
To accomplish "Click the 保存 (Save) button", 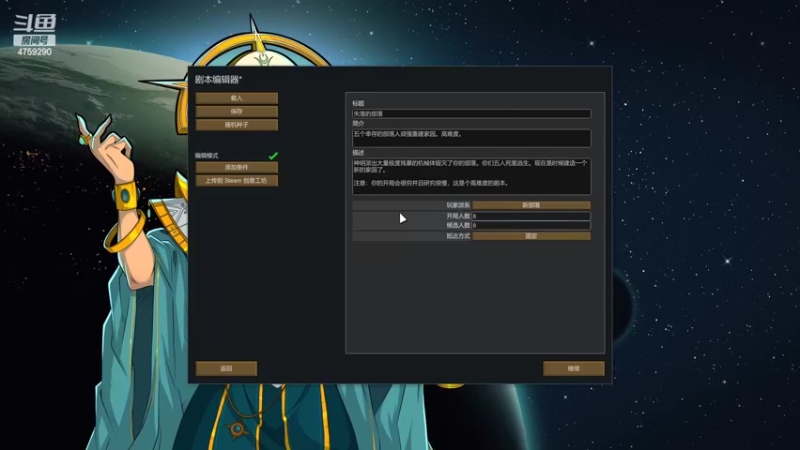I will 236,111.
